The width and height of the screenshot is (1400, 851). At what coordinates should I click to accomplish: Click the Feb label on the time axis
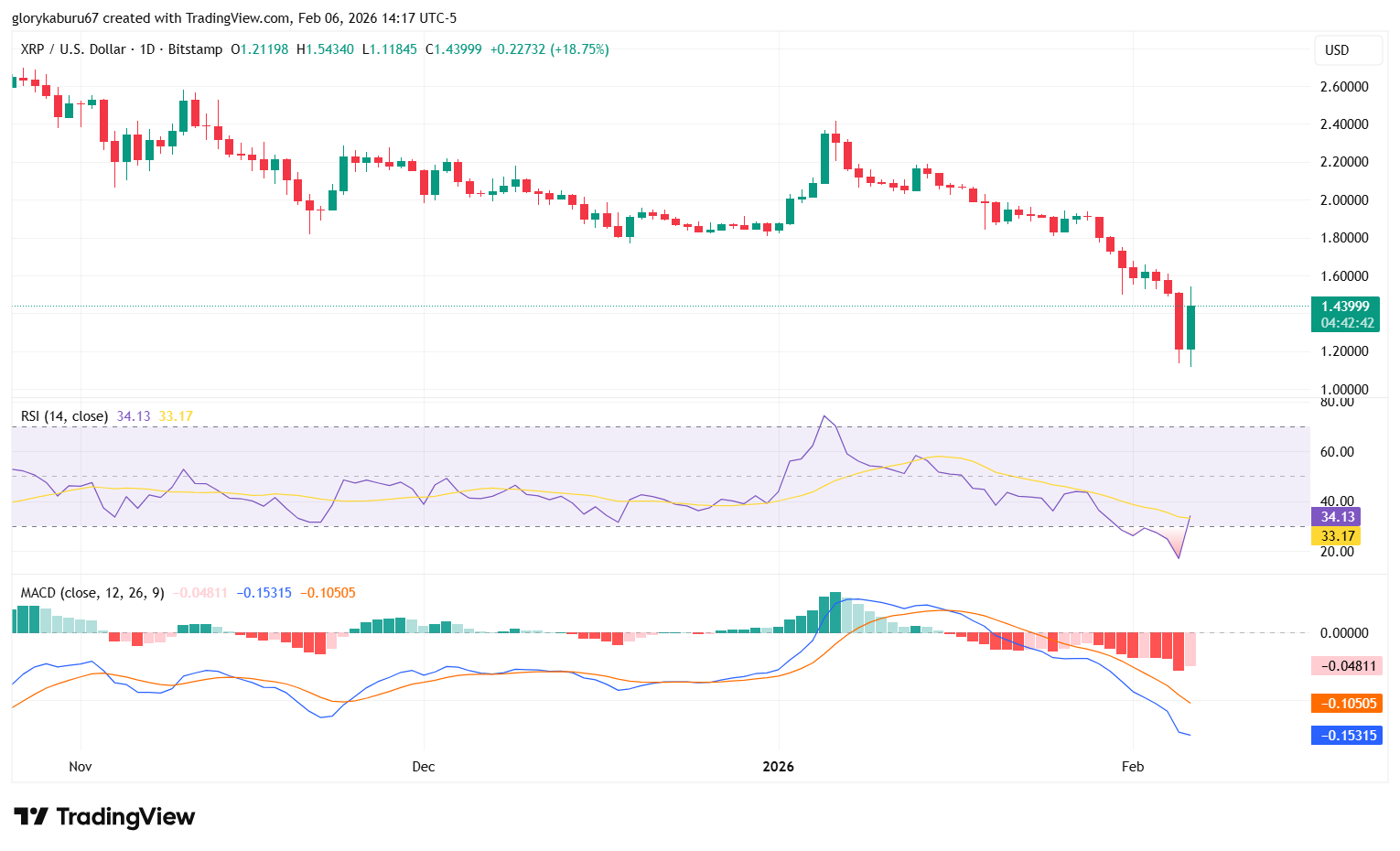coord(1133,767)
